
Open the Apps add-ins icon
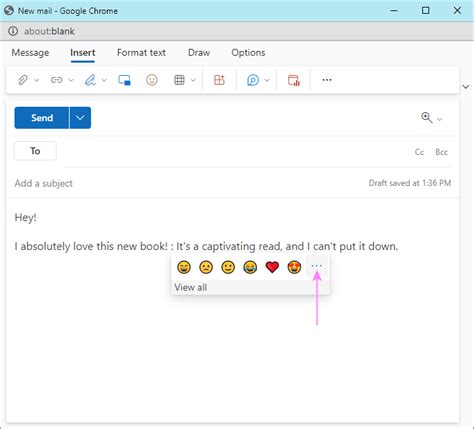point(219,80)
